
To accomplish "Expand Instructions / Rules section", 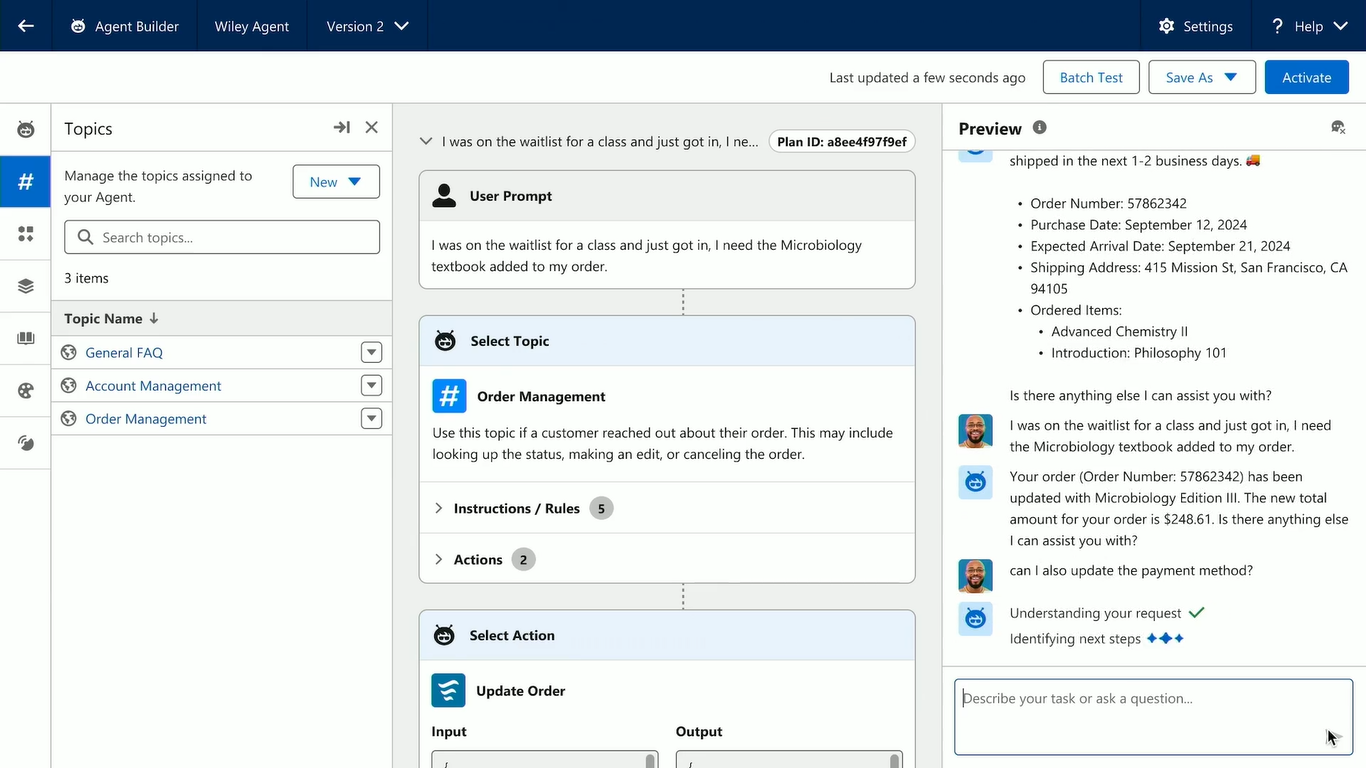I will click(x=438, y=508).
